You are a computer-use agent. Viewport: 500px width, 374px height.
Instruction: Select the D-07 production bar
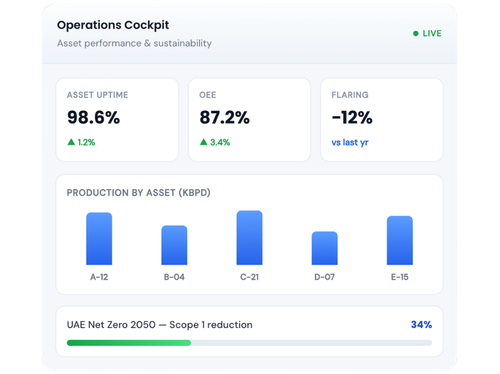click(x=325, y=248)
